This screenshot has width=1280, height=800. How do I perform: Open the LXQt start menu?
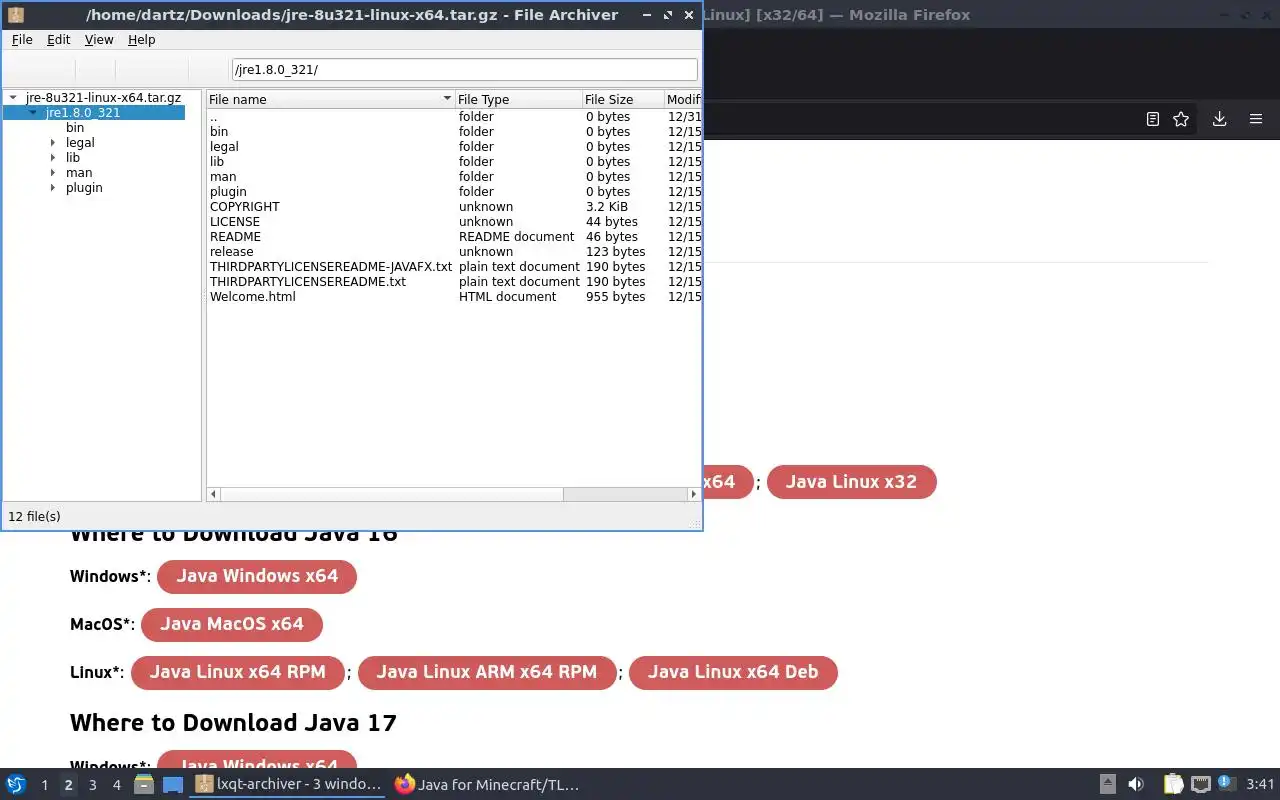[16, 784]
